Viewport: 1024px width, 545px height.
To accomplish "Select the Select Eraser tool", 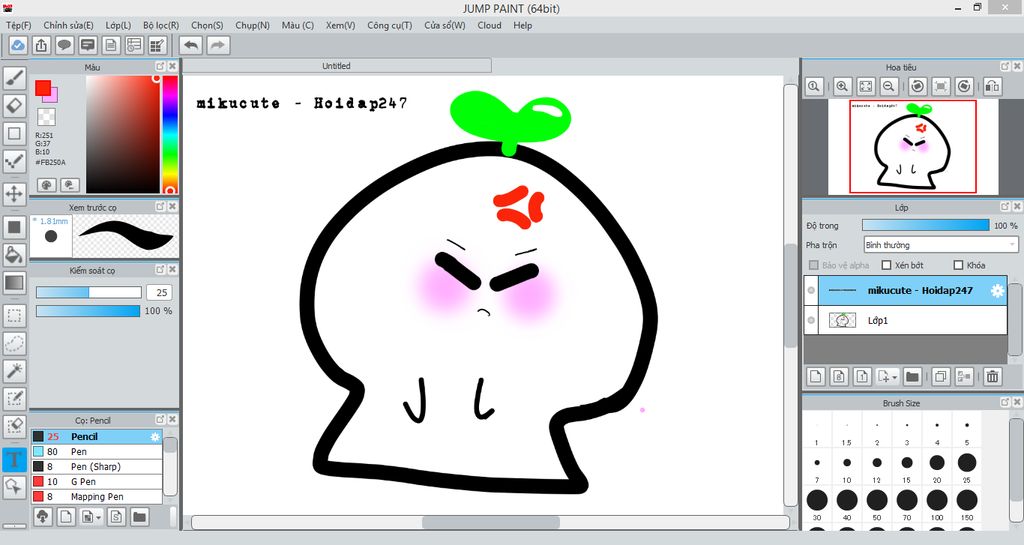I will (x=14, y=426).
